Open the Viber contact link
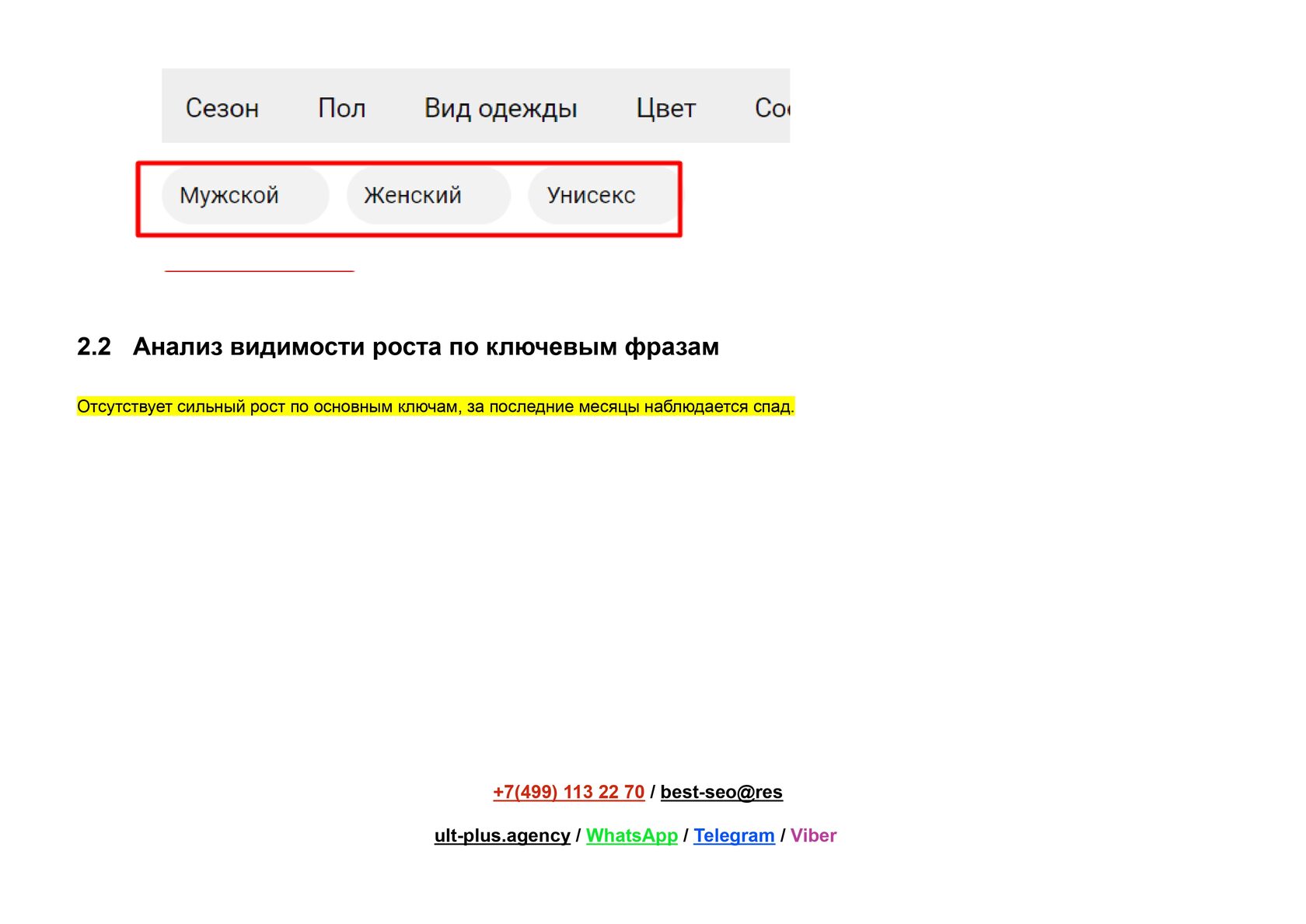 click(813, 835)
